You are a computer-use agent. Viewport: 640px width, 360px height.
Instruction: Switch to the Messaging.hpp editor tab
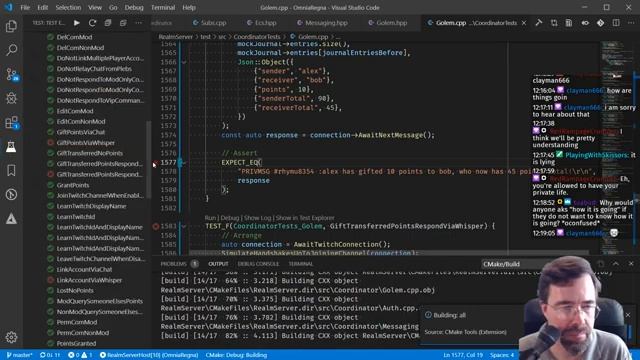(322, 23)
